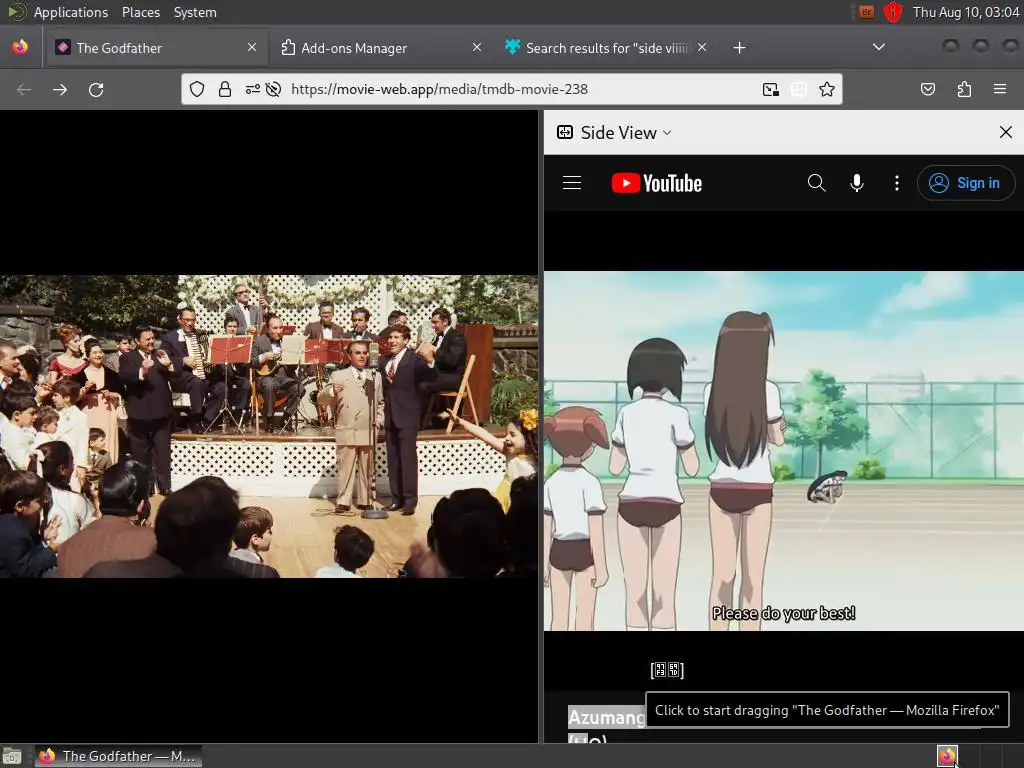The width and height of the screenshot is (1024, 768).
Task: Open site permissions icon in address bar
Action: click(253, 89)
